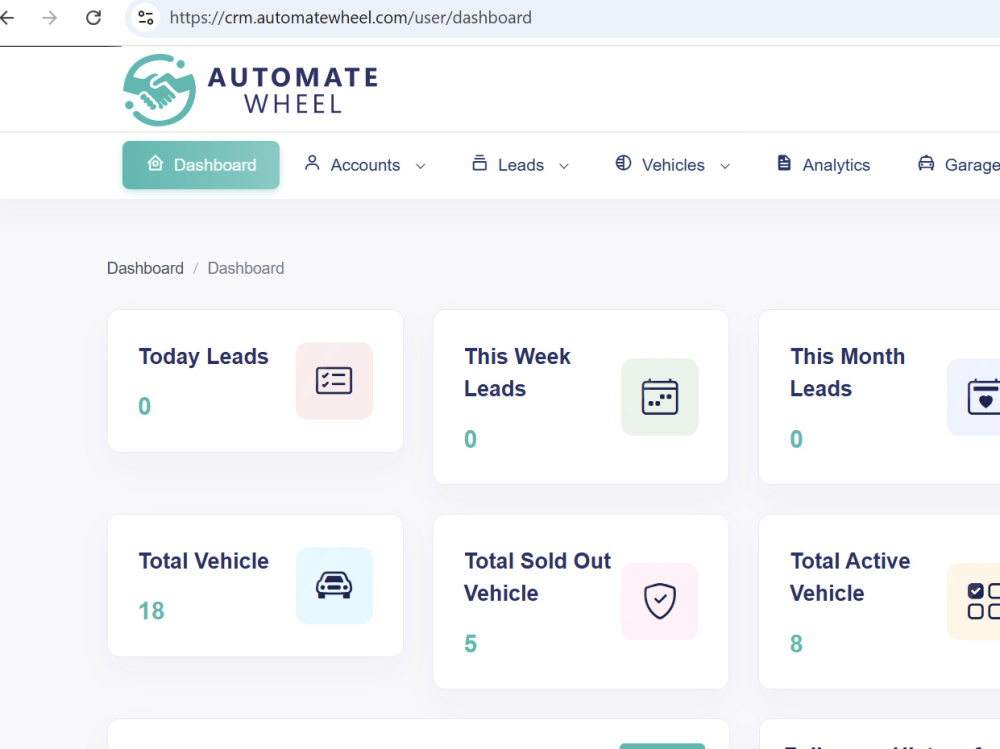Reload the page with refresh icon

[x=93, y=18]
